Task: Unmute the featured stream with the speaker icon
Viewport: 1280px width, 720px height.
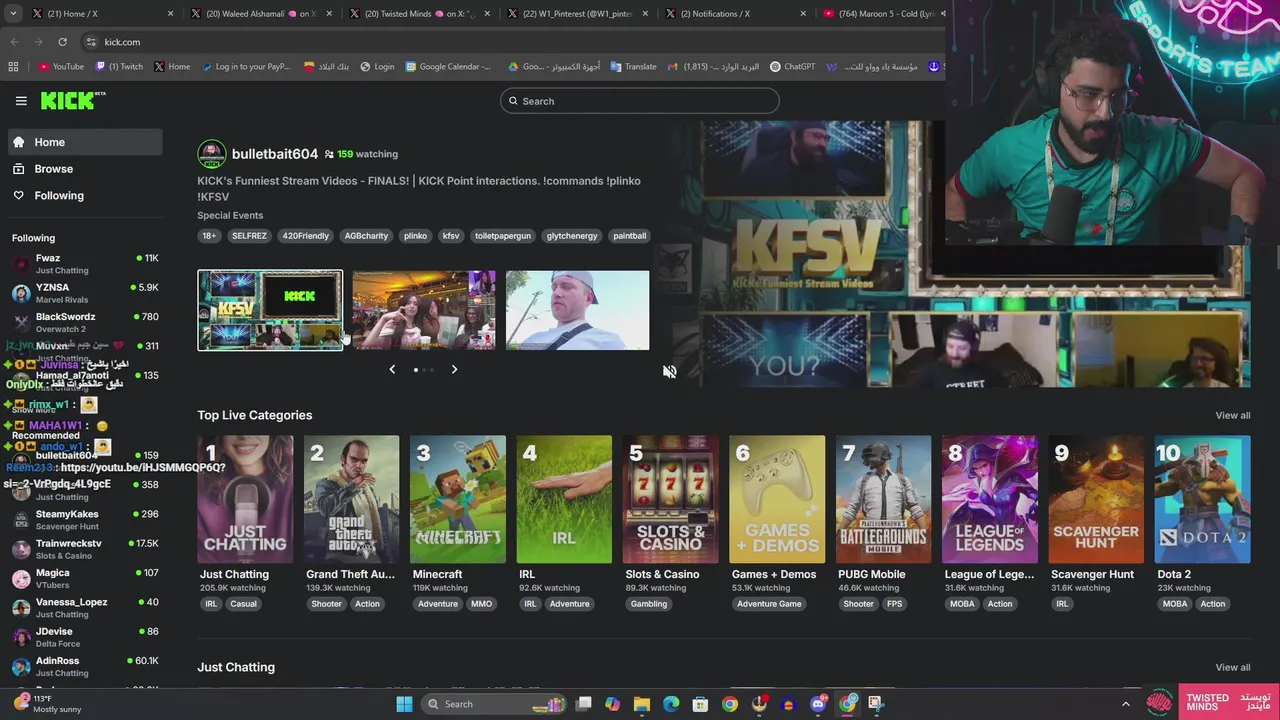Action: [x=669, y=371]
